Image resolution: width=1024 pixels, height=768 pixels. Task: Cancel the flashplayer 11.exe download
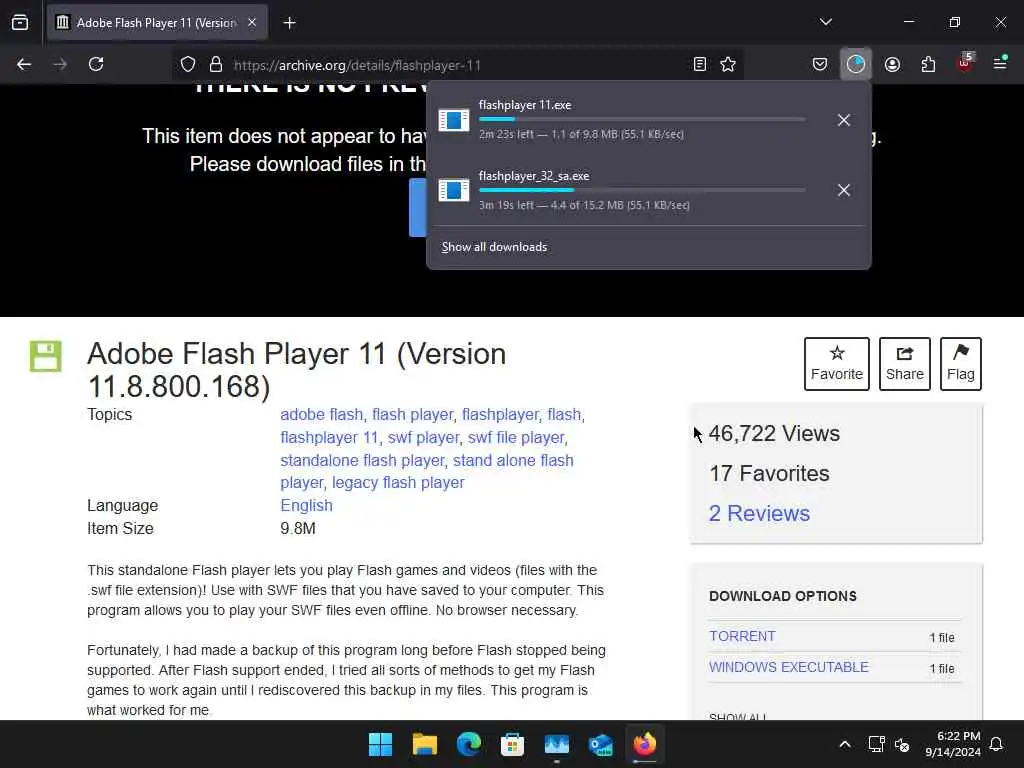click(844, 120)
